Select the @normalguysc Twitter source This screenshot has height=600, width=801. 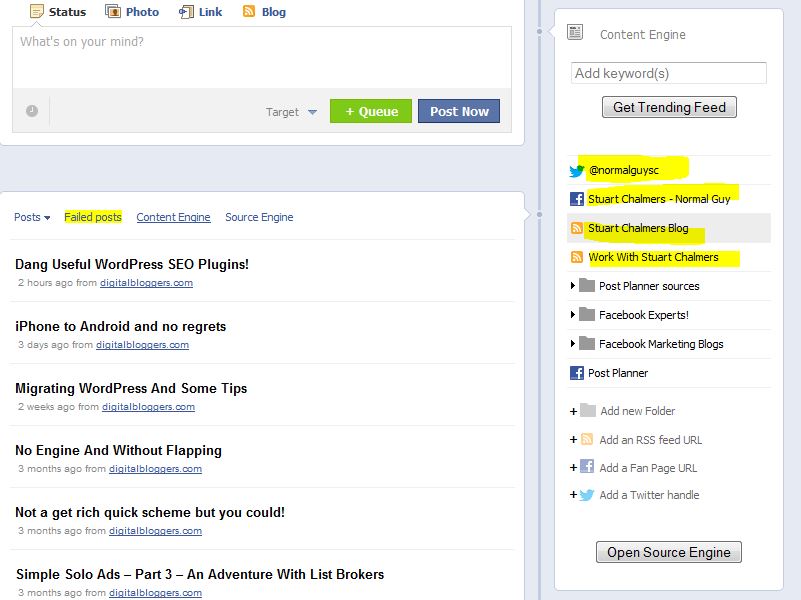(x=624, y=170)
